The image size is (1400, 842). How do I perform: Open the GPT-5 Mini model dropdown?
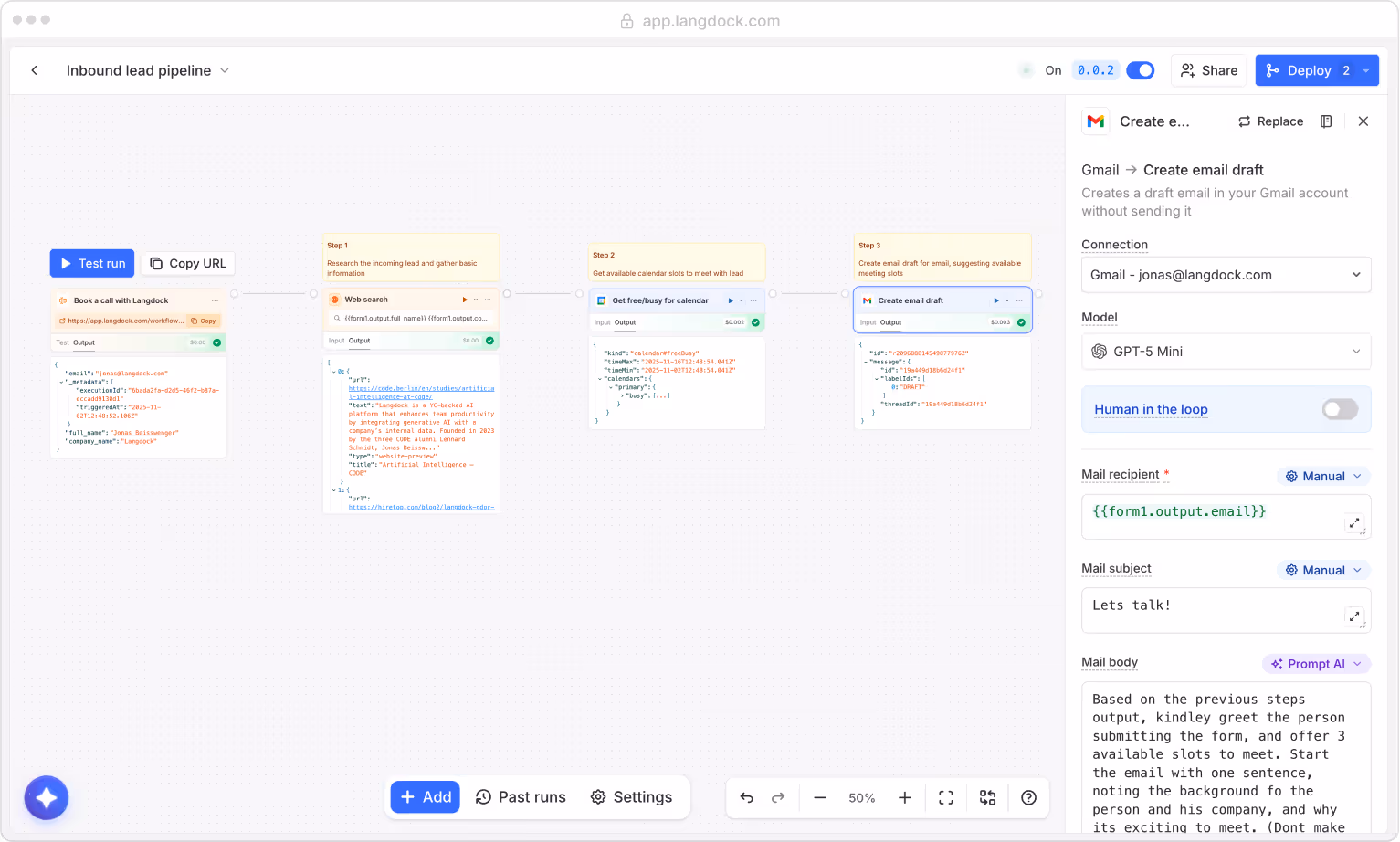pos(1226,352)
